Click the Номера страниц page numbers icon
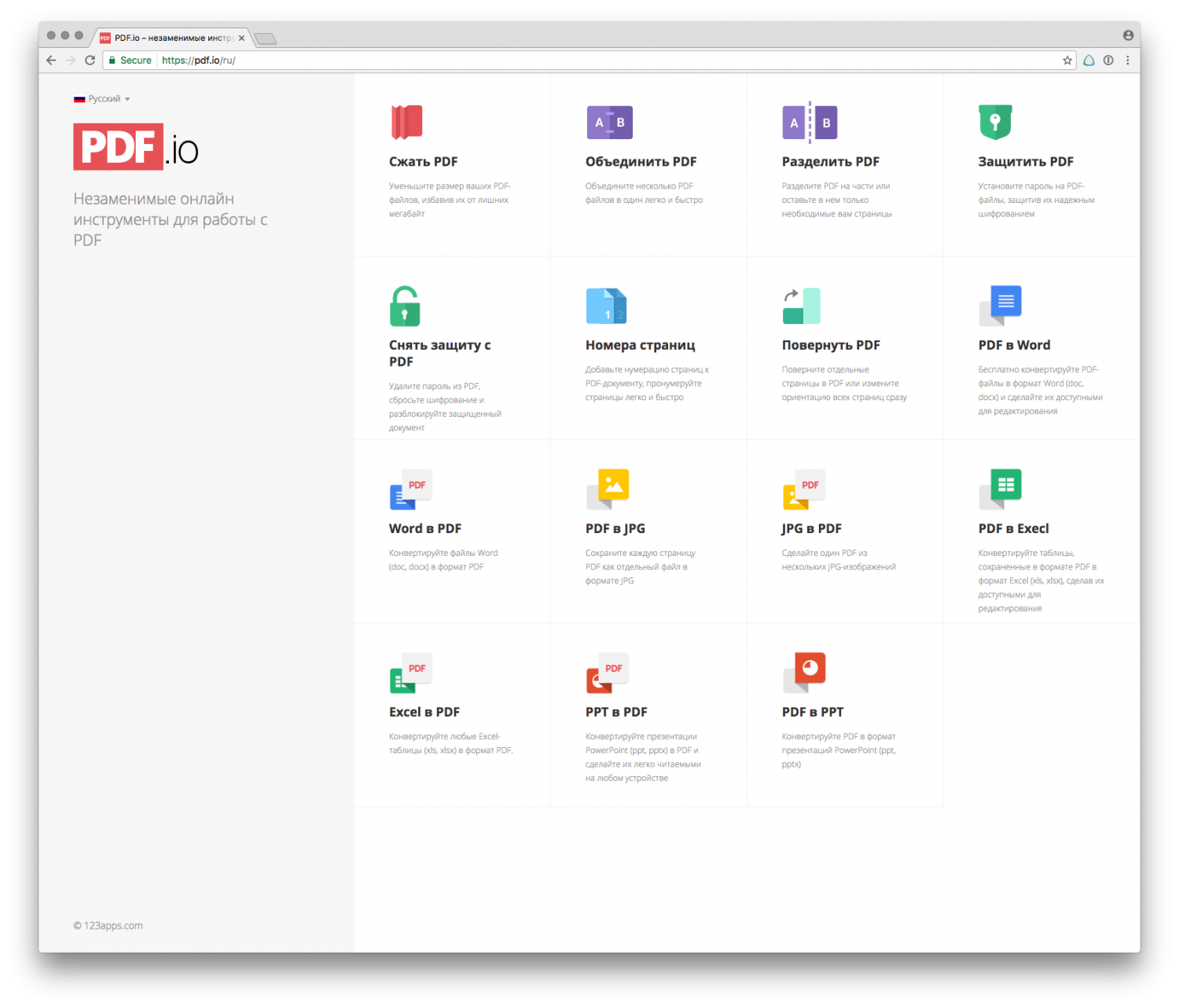This screenshot has height=1008, width=1179. coord(606,306)
